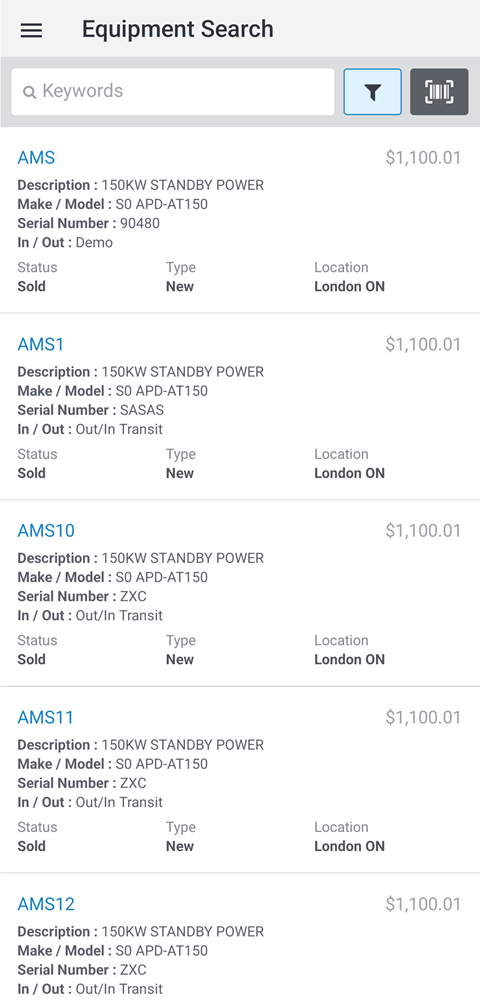Click the search magnifier icon

point(30,92)
